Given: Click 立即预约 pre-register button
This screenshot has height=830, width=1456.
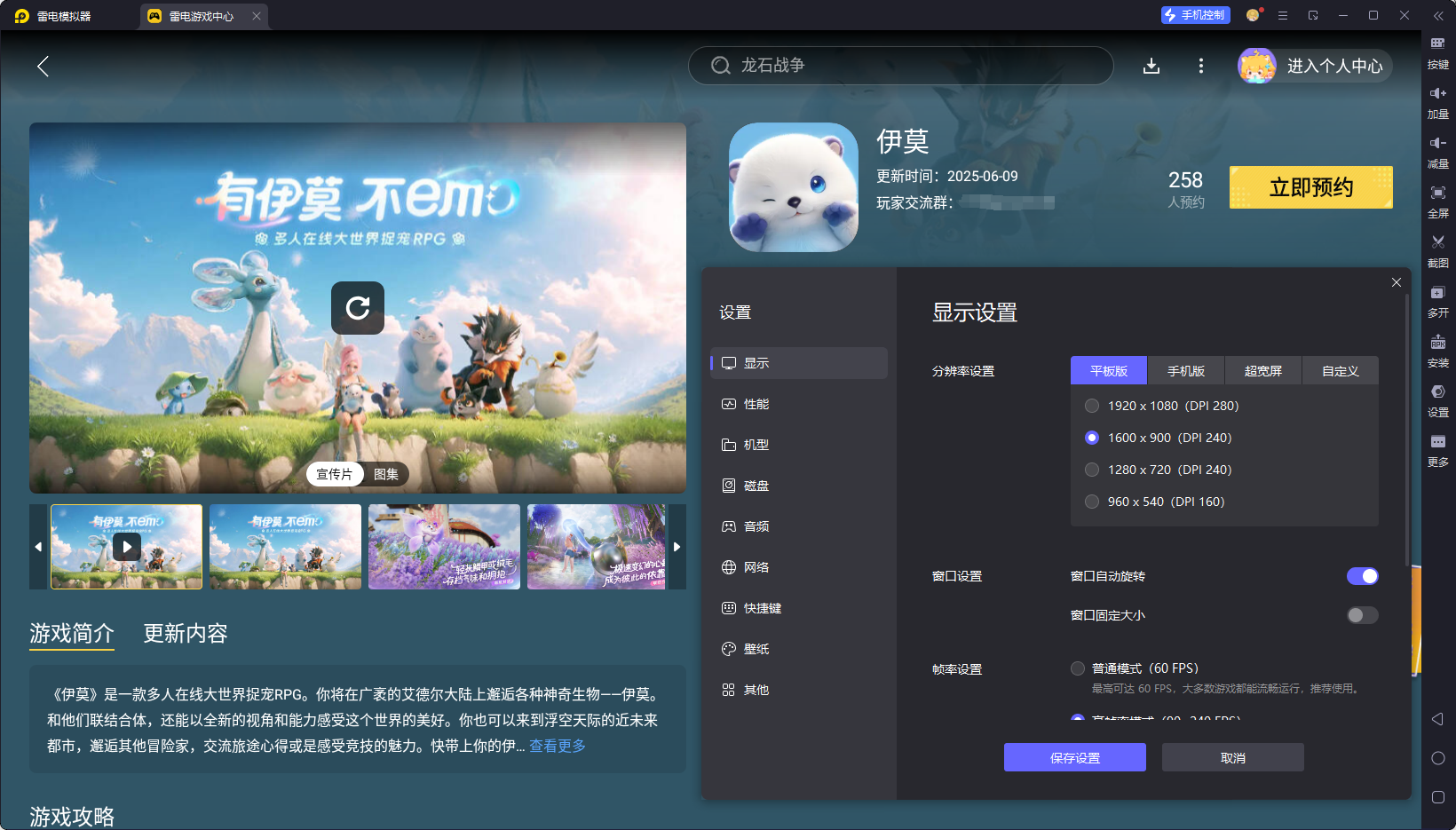Looking at the screenshot, I should (x=1311, y=187).
